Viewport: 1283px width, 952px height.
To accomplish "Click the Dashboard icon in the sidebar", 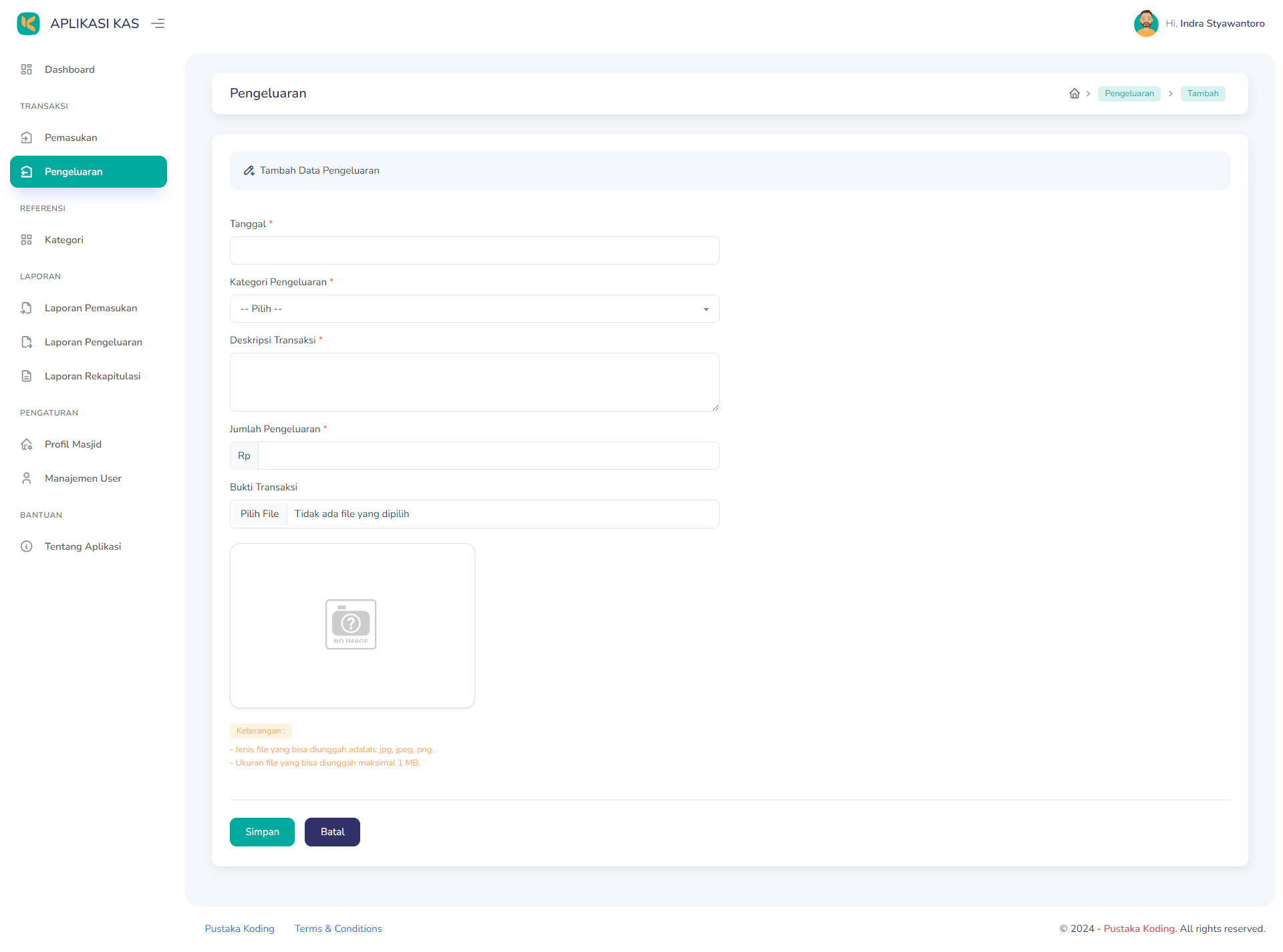I will click(x=27, y=69).
